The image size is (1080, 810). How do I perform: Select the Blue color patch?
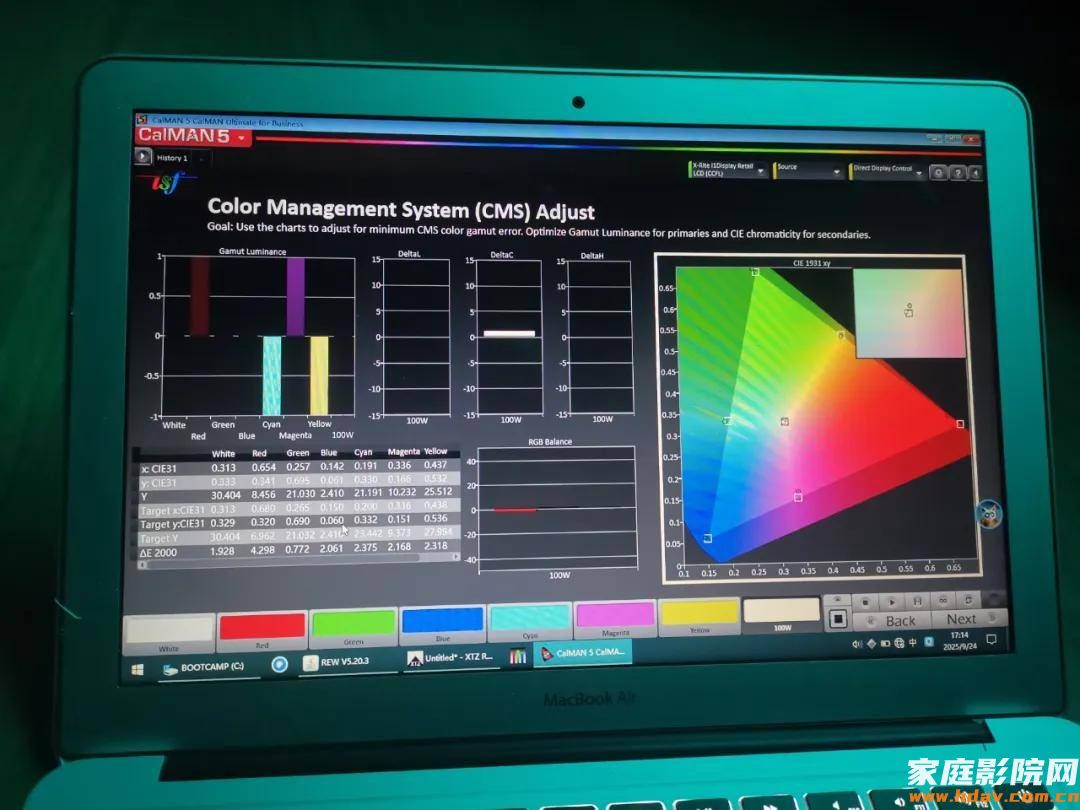click(442, 623)
